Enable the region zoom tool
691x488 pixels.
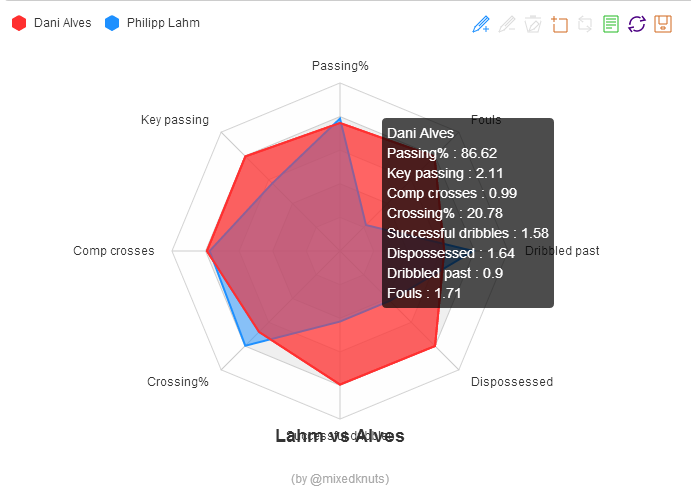pyautogui.click(x=559, y=24)
